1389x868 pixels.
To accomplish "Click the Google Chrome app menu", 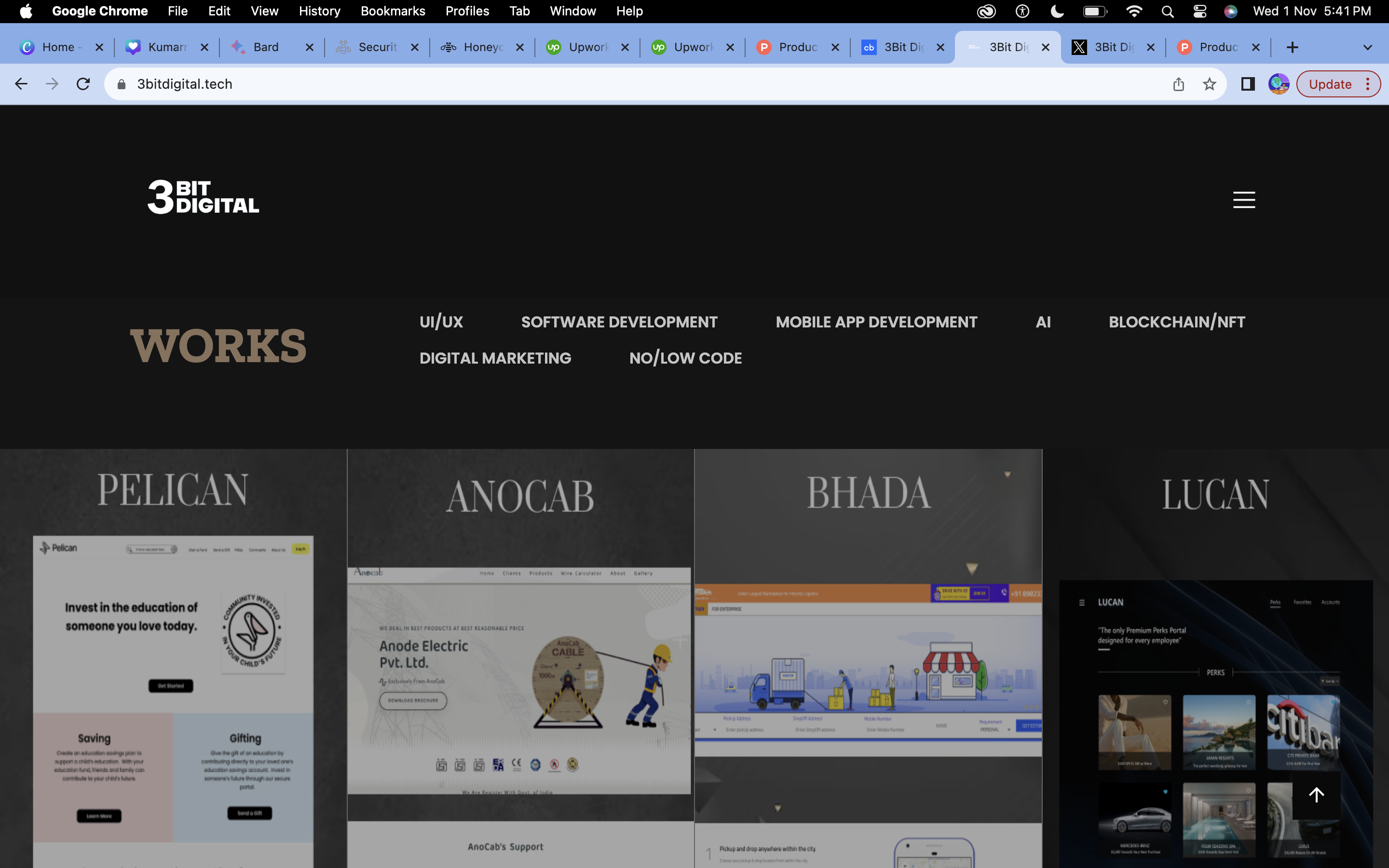I will 100,11.
